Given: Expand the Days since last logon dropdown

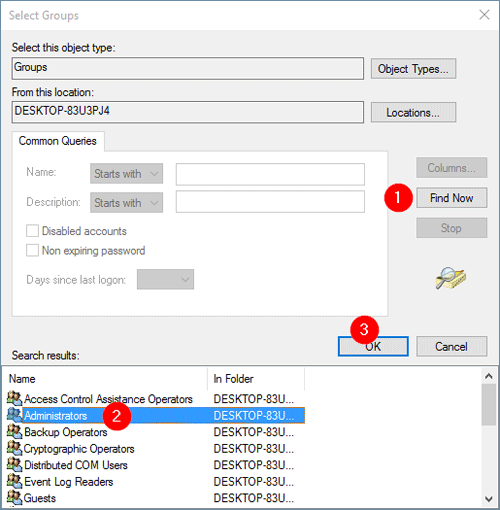Looking at the screenshot, I should coord(165,279).
